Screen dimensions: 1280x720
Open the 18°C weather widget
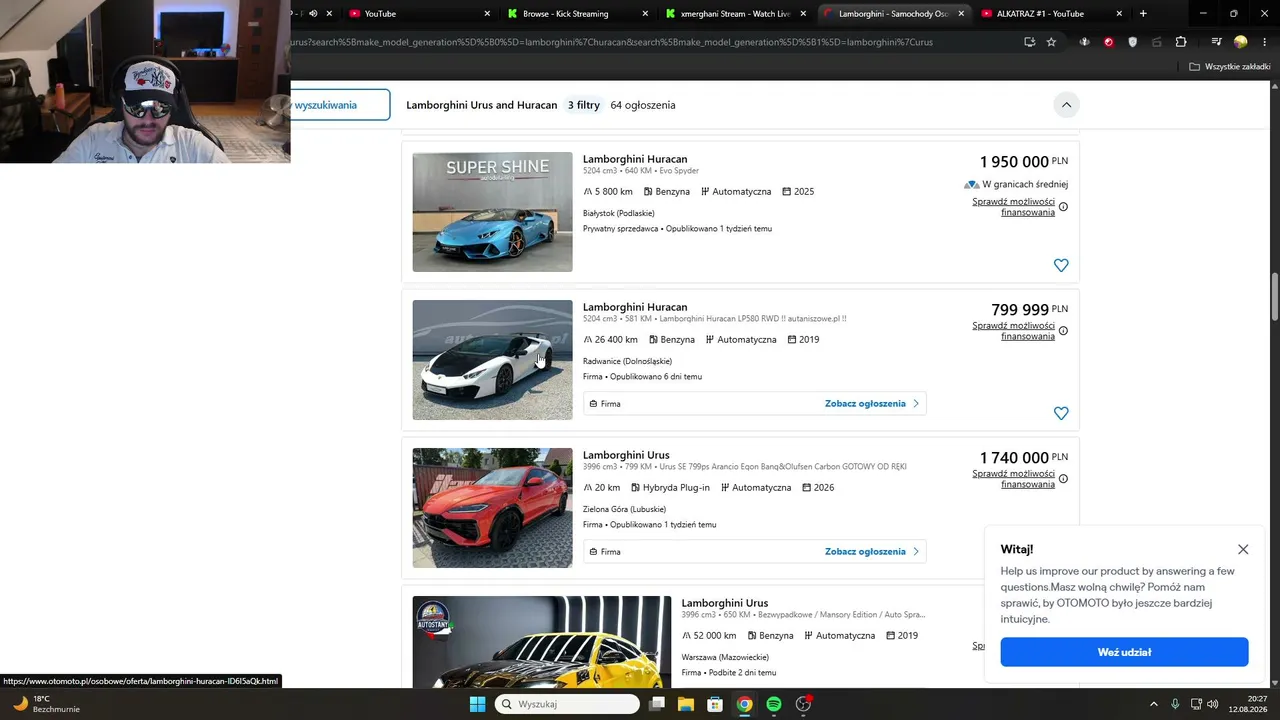46,704
